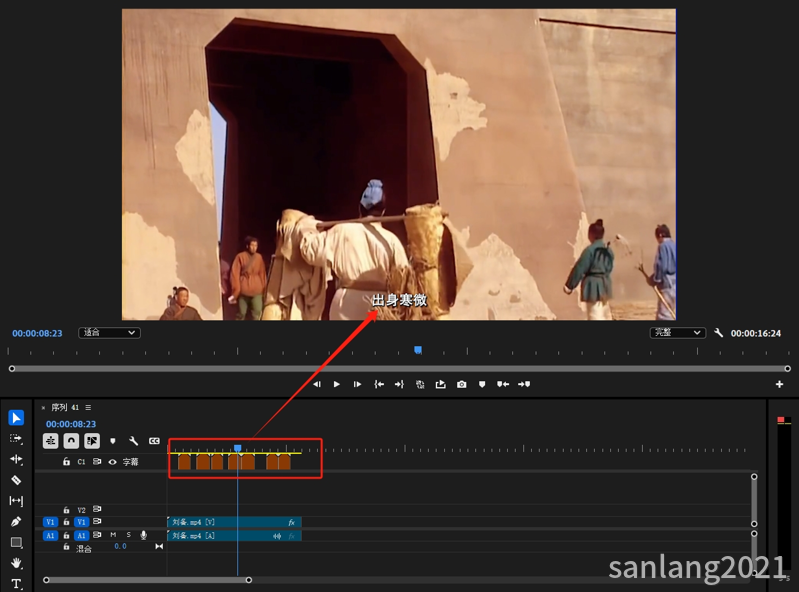Image resolution: width=799 pixels, height=592 pixels.
Task: Open button editor plus icon
Action: [779, 384]
